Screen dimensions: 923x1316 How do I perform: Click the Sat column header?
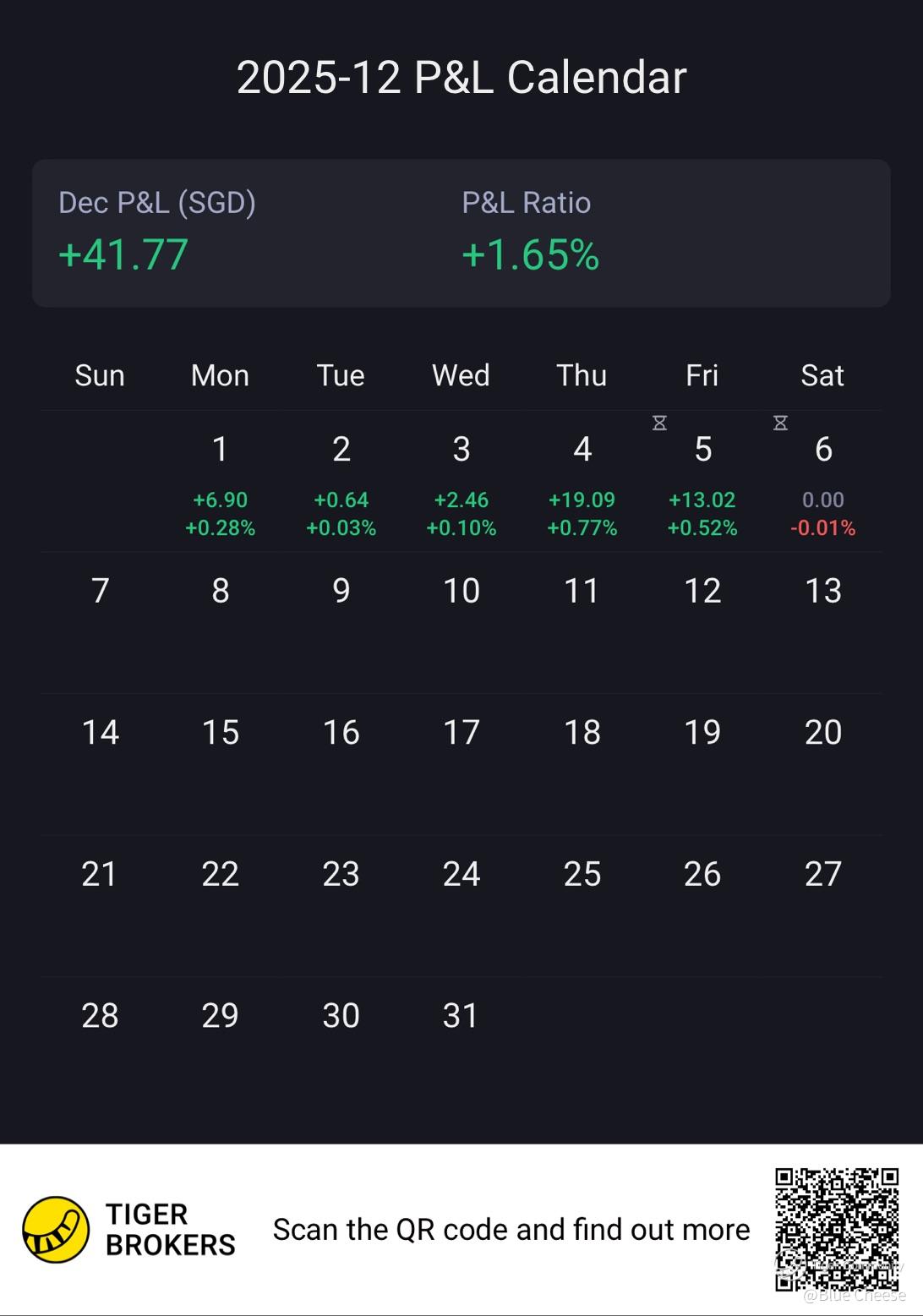[822, 375]
